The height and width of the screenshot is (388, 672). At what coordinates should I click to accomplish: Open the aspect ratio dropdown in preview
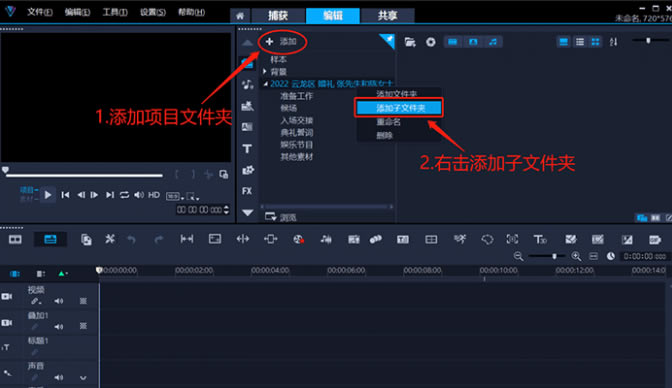175,196
